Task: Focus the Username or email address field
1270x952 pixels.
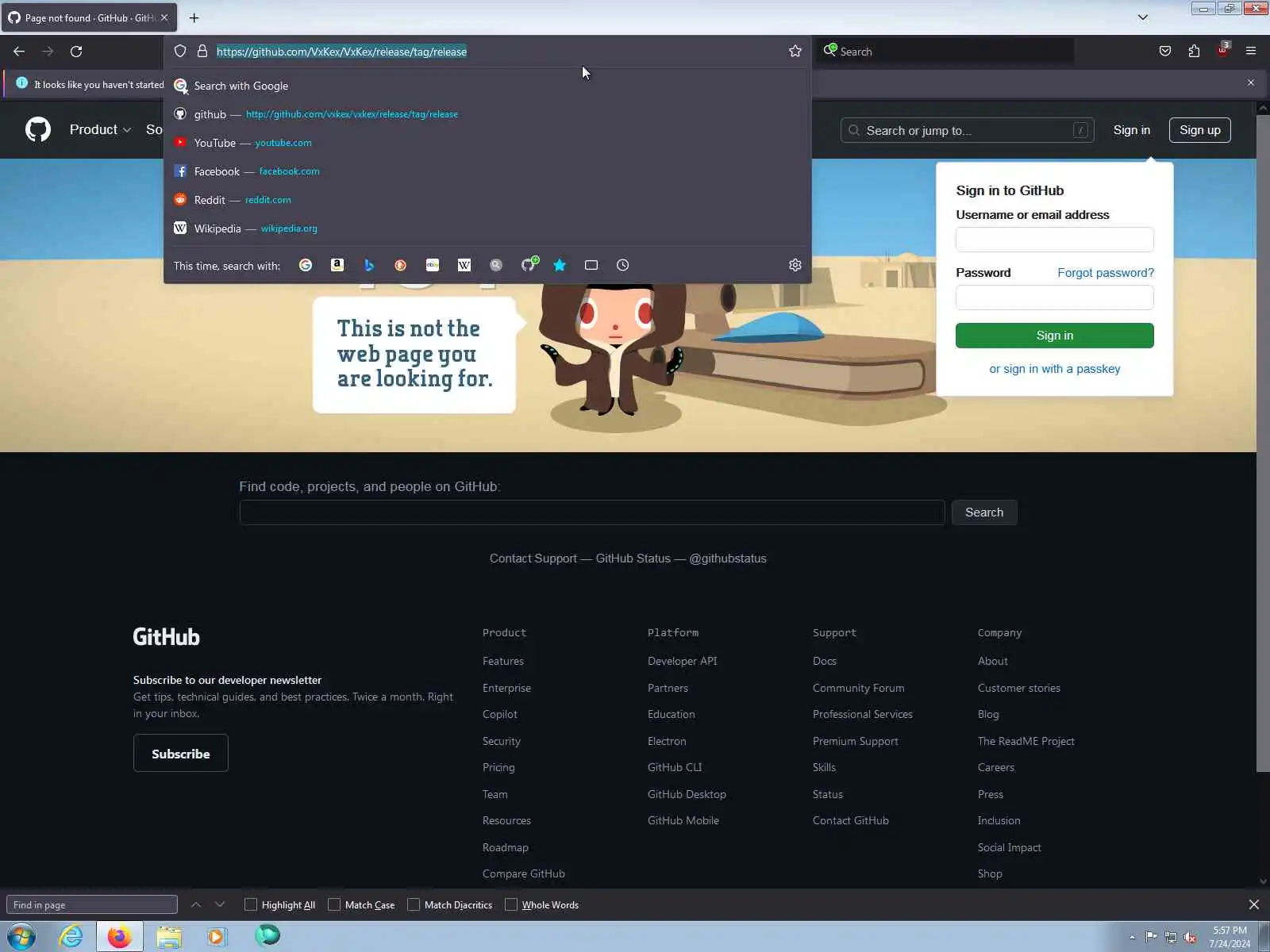Action: pyautogui.click(x=1054, y=240)
